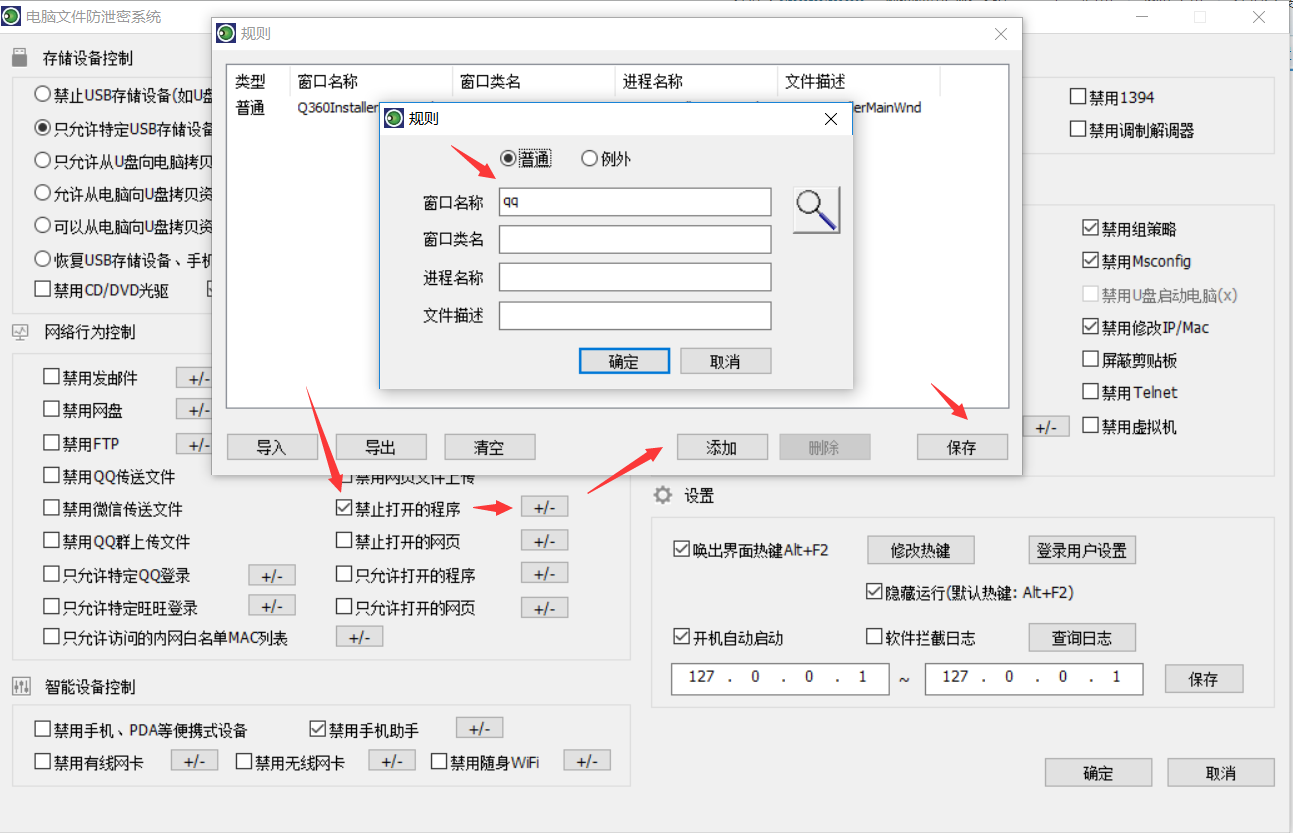
Task: Click the 清空 button
Action: pos(489,446)
